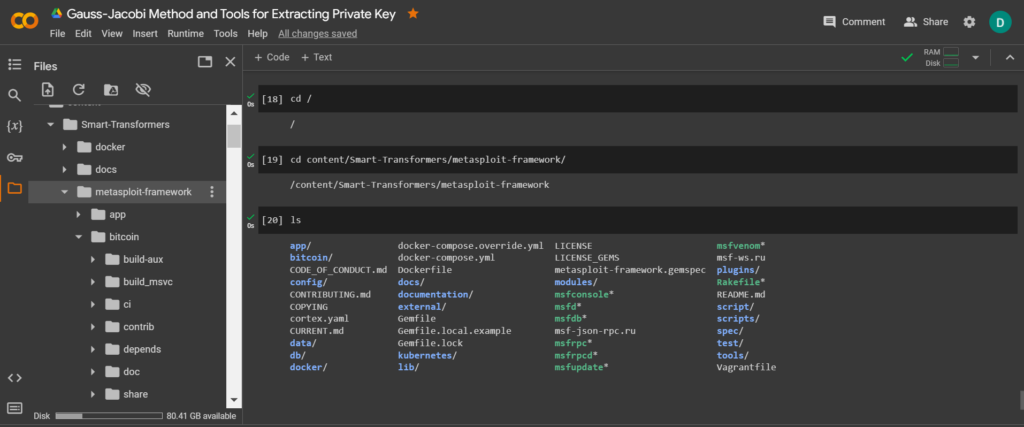Expand the build_msvc folder

(x=93, y=282)
